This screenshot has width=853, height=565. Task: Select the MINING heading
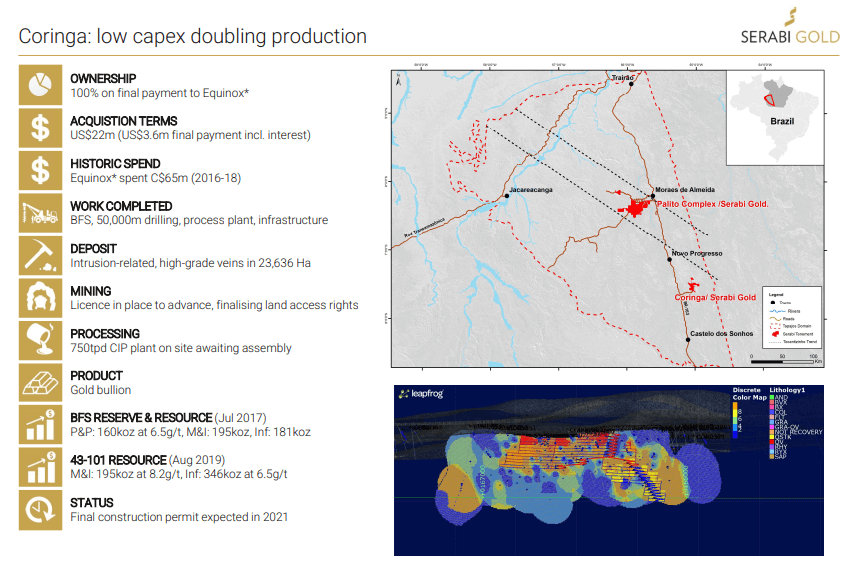[x=90, y=291]
